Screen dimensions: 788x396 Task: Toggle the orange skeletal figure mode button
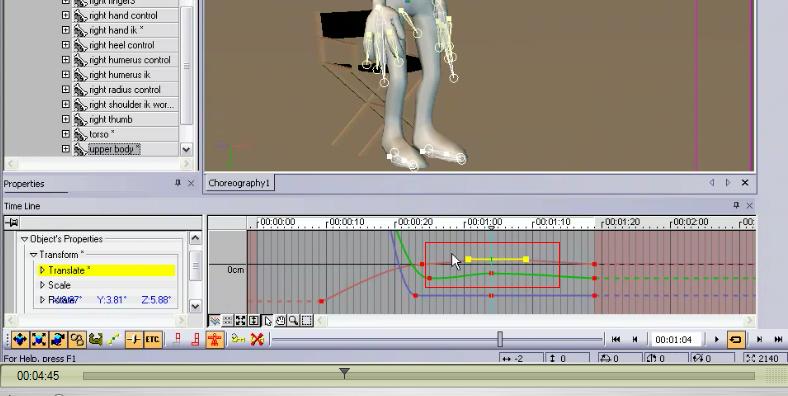tap(215, 340)
